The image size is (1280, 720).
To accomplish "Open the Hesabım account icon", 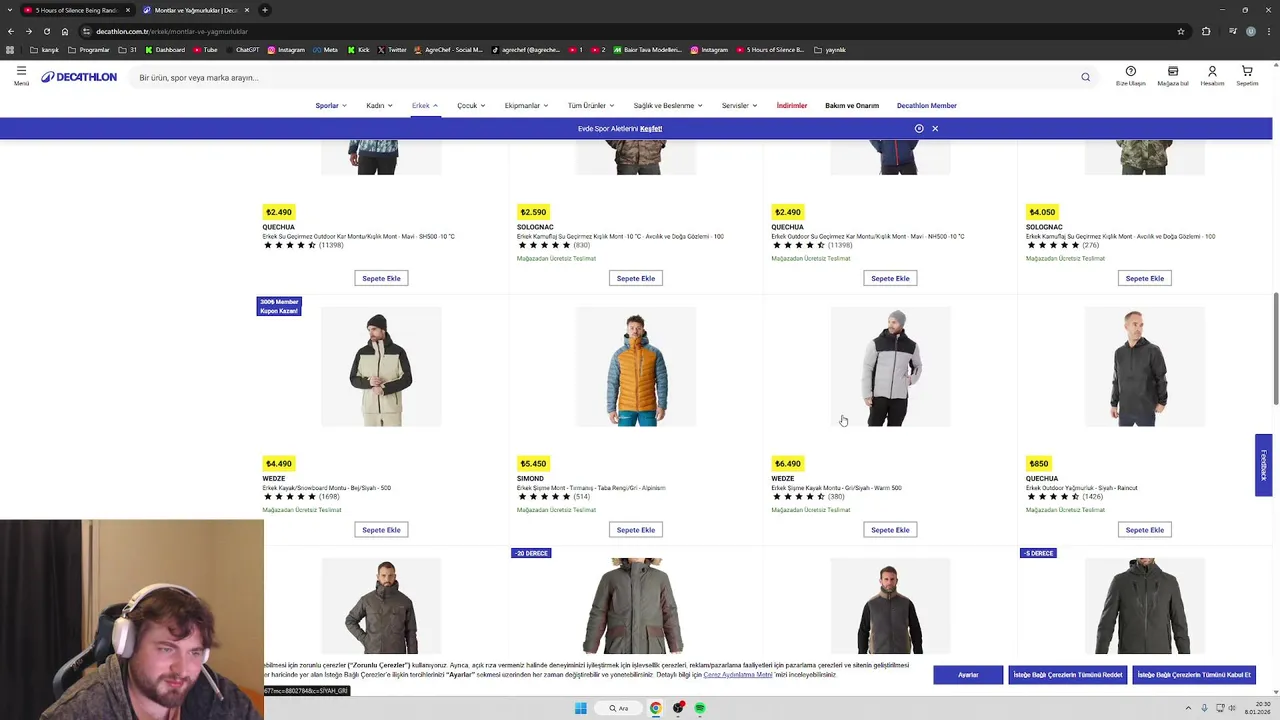I will pos(1212,76).
